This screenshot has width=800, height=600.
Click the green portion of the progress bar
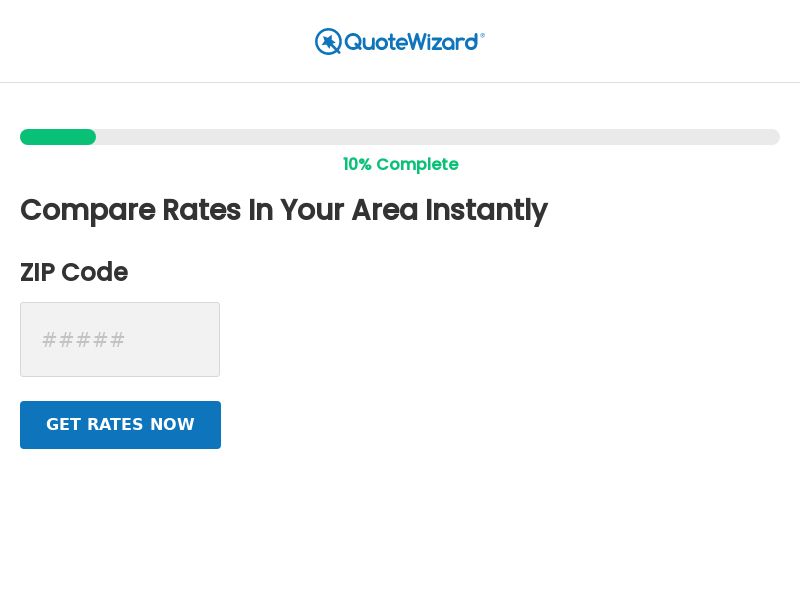coord(58,137)
